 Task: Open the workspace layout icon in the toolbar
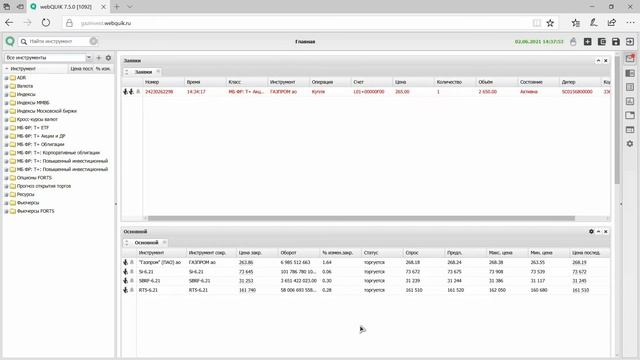(602, 42)
